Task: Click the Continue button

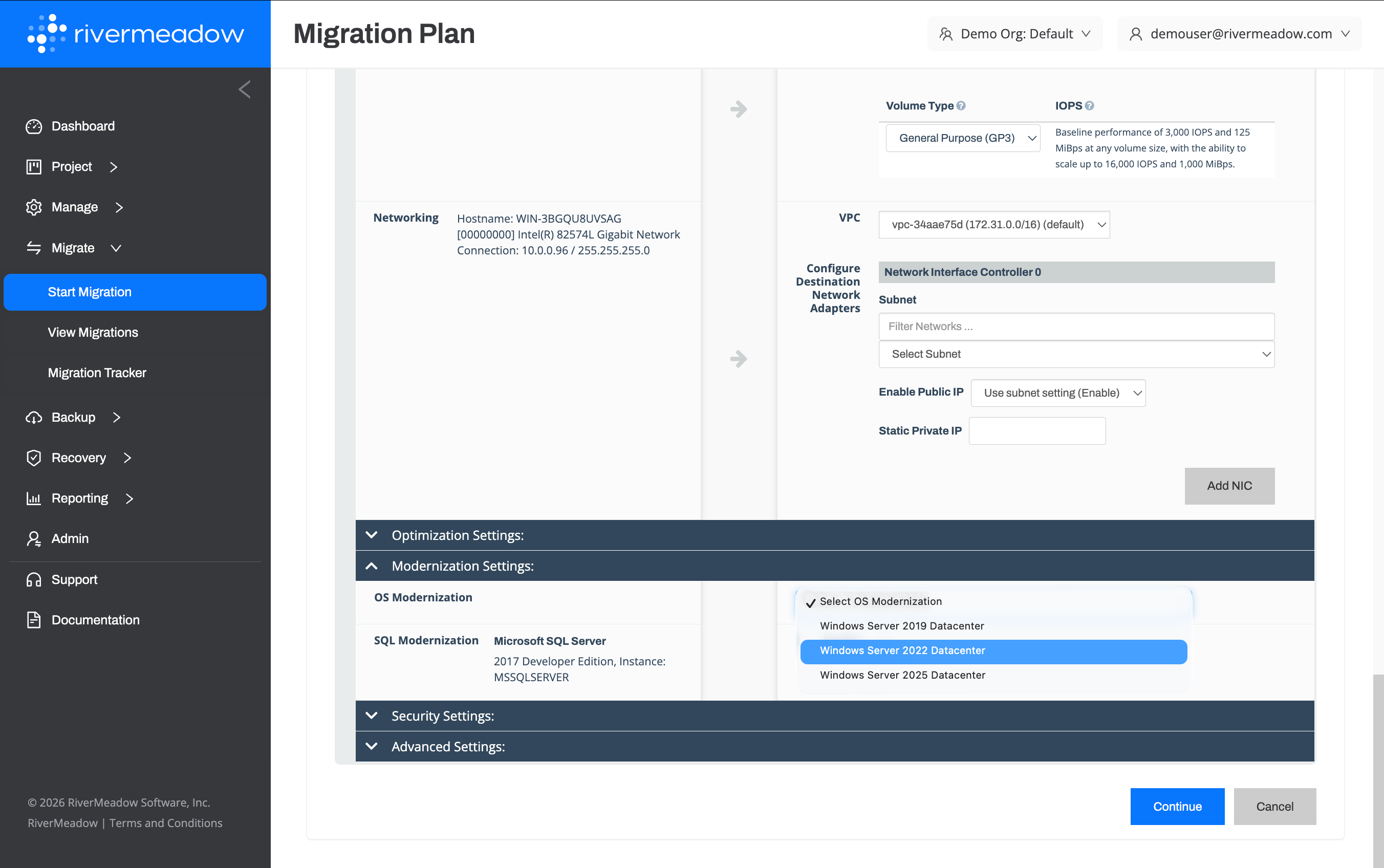Action: click(x=1177, y=806)
